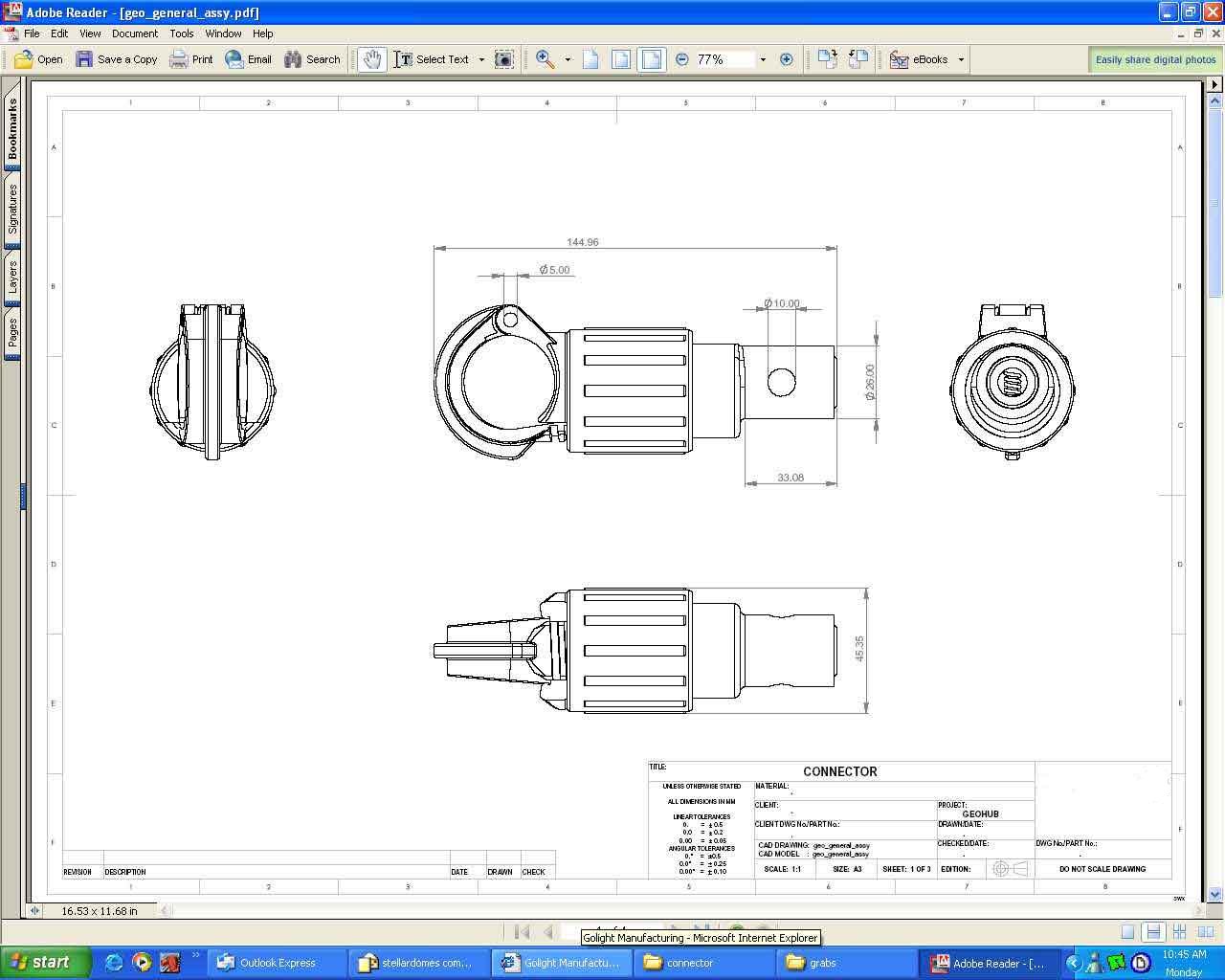Print the document using the Print button
Image resolution: width=1225 pixels, height=980 pixels.
(191, 59)
